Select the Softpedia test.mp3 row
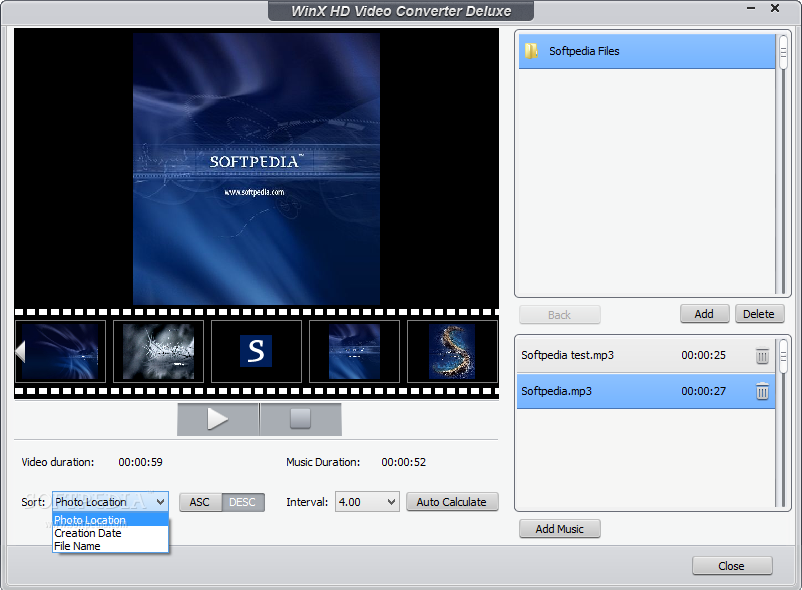The image size is (802, 590). [646, 355]
